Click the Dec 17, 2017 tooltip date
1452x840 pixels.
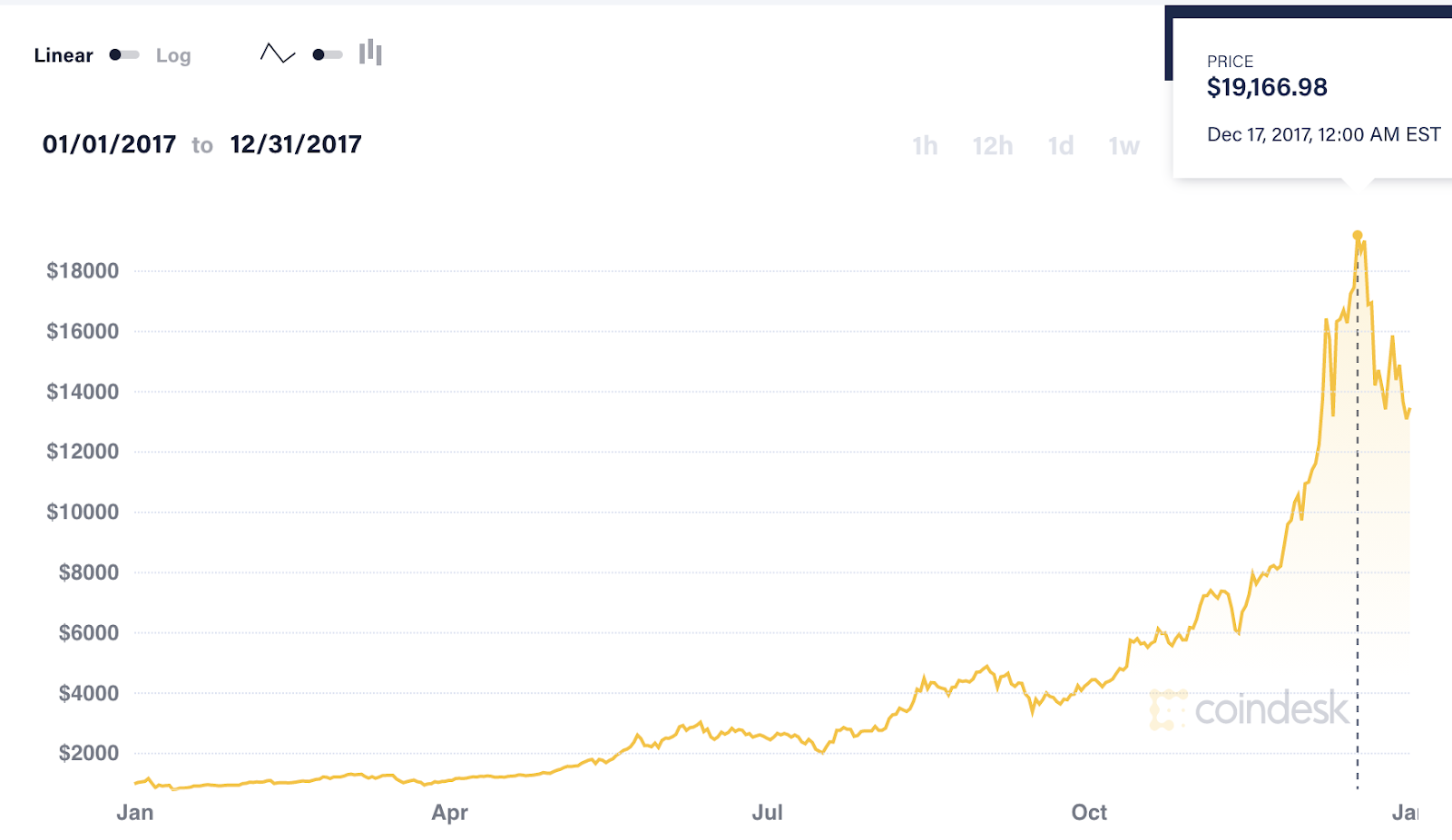1323,135
